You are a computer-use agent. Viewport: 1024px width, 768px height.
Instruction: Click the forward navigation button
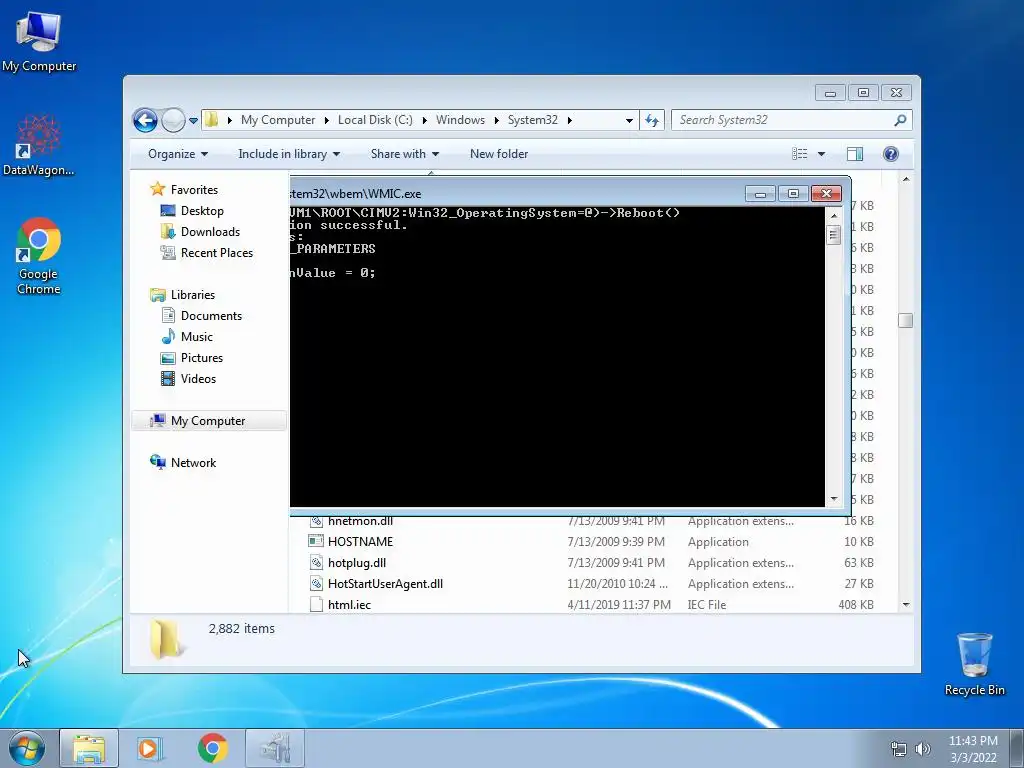click(x=173, y=120)
